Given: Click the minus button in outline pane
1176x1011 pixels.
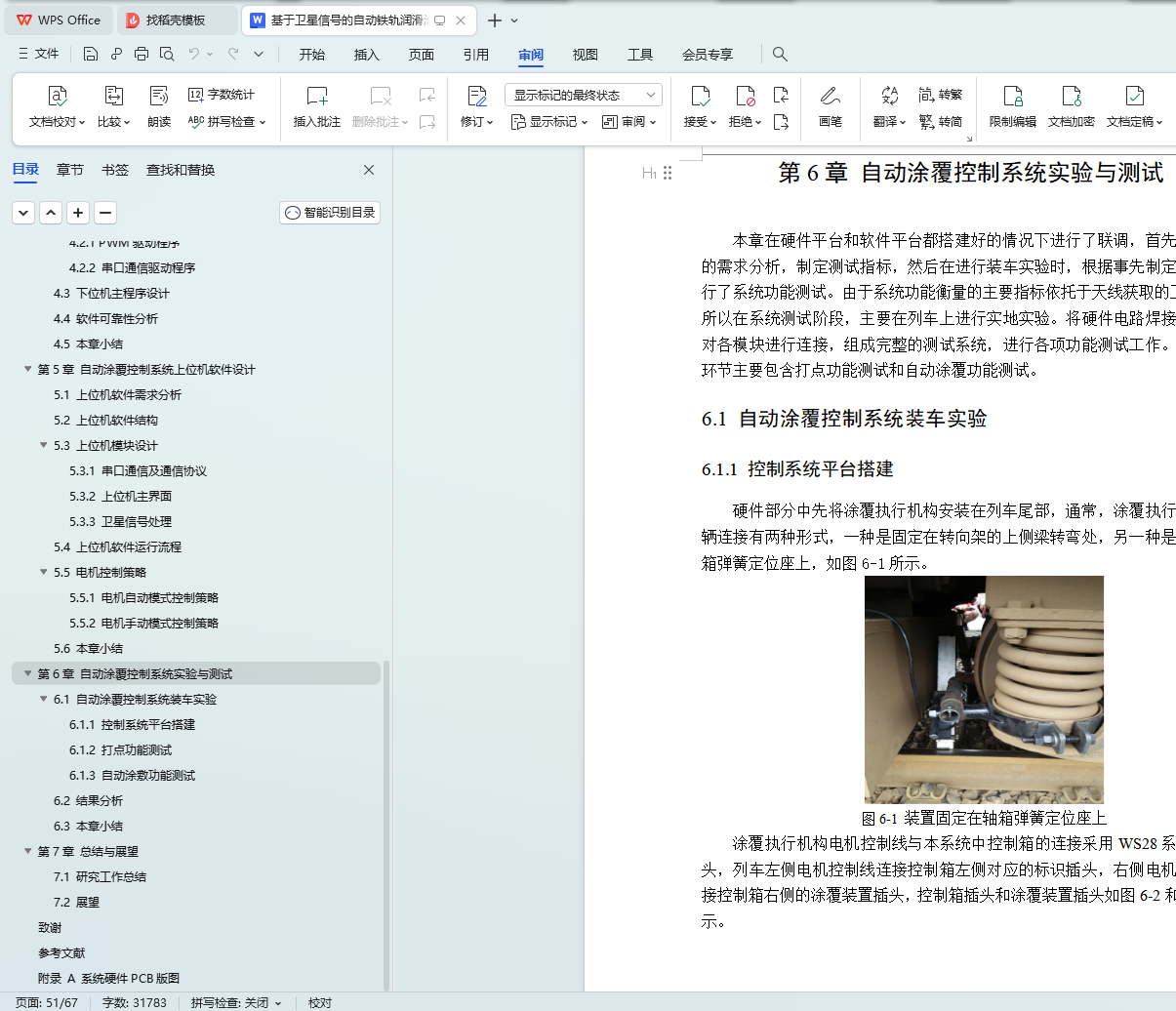Looking at the screenshot, I should tap(105, 212).
